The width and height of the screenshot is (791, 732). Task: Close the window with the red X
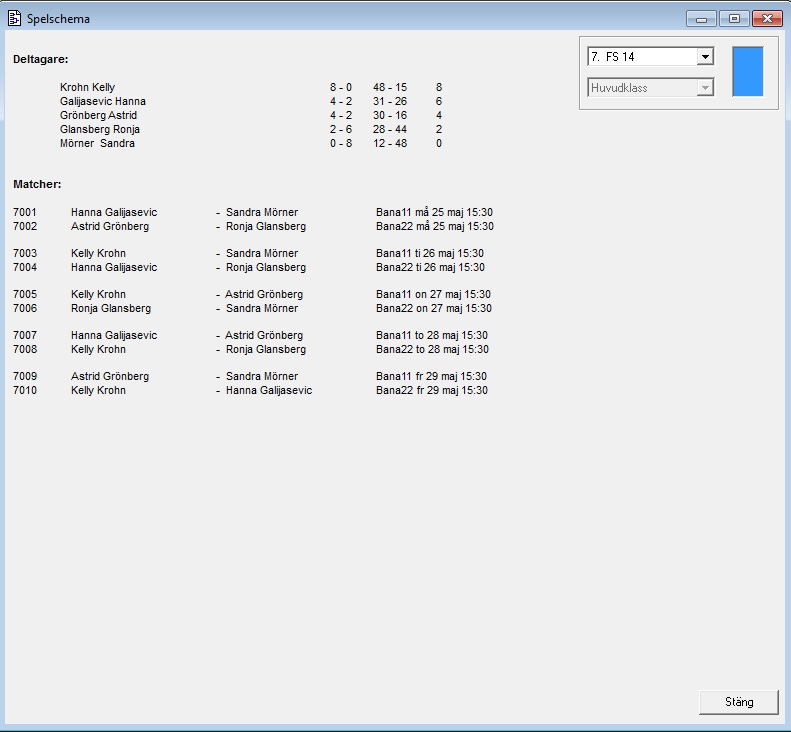[767, 18]
